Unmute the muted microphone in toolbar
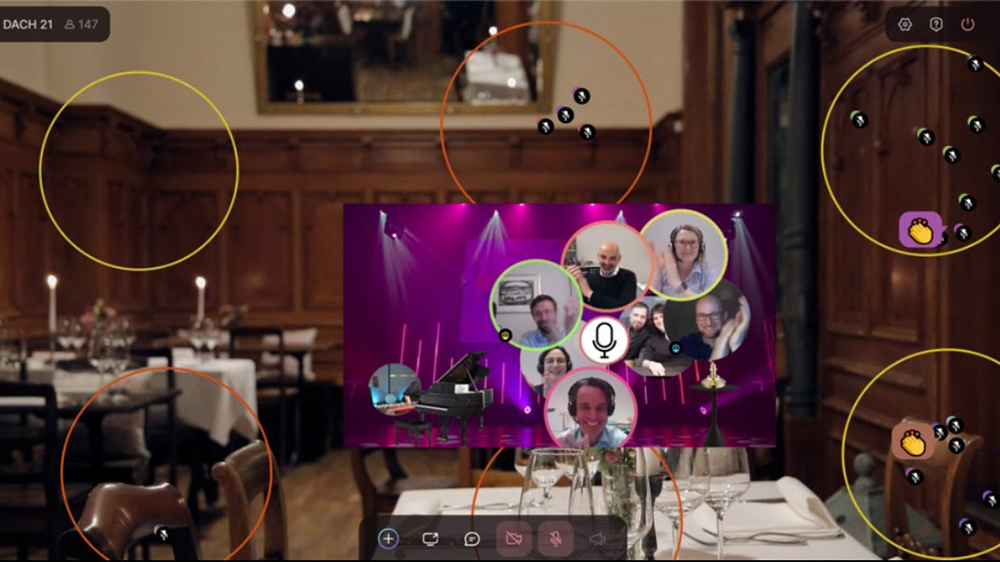The height and width of the screenshot is (562, 1000). pos(555,539)
